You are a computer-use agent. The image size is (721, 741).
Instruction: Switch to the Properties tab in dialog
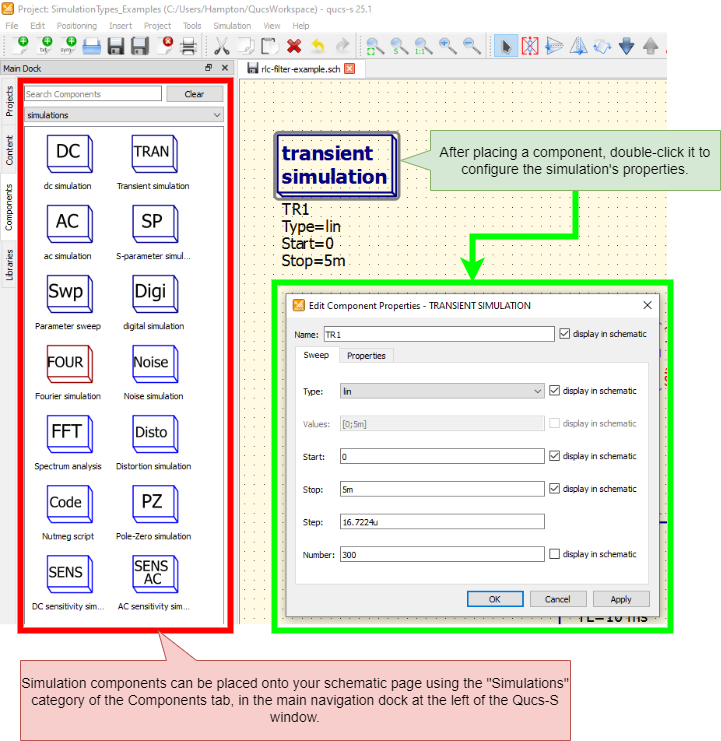coord(366,355)
